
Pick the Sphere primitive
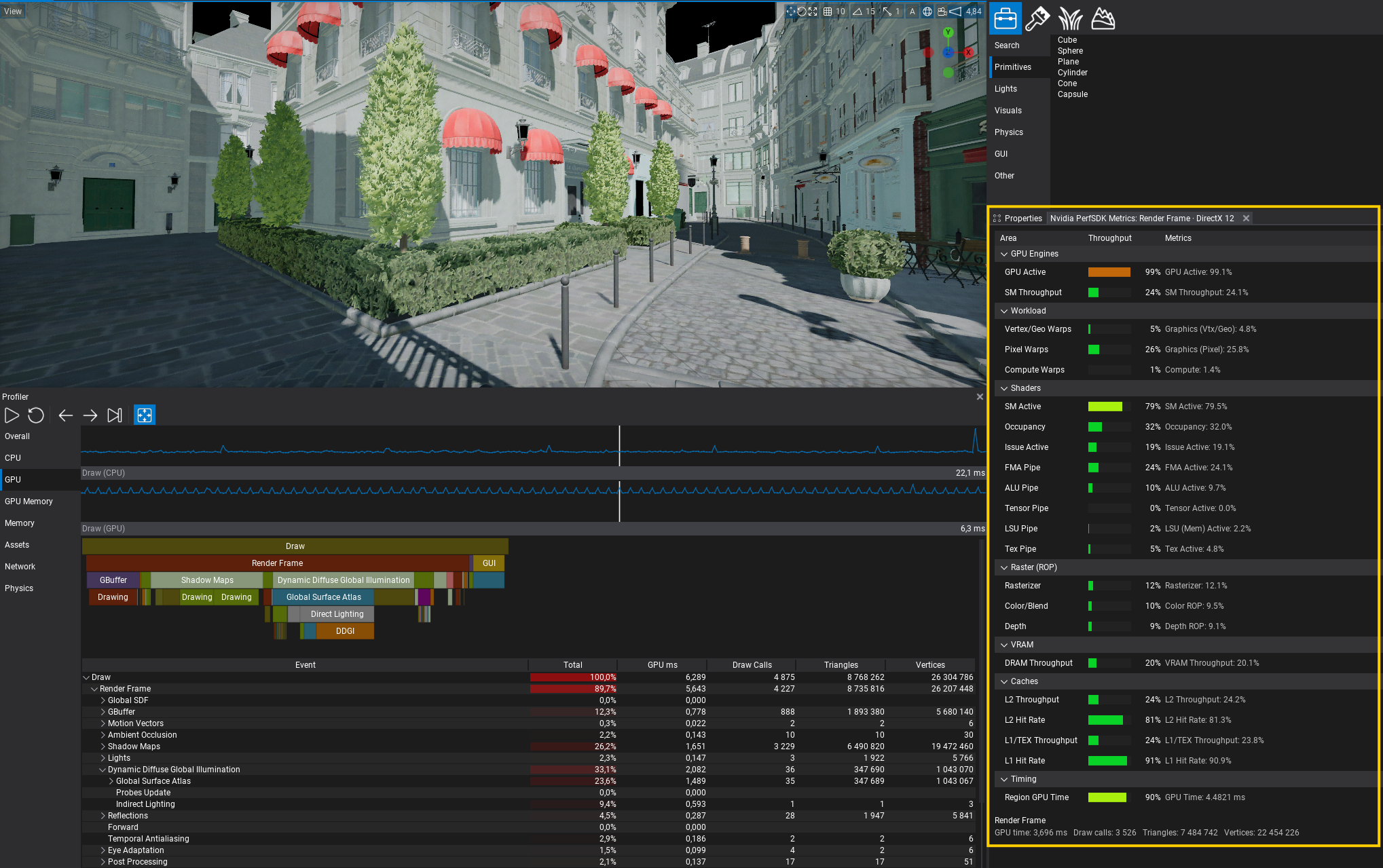[1070, 51]
